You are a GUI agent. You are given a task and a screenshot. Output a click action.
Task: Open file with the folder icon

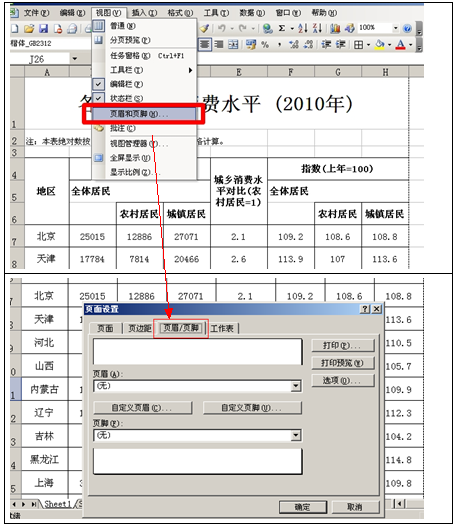coord(29,29)
